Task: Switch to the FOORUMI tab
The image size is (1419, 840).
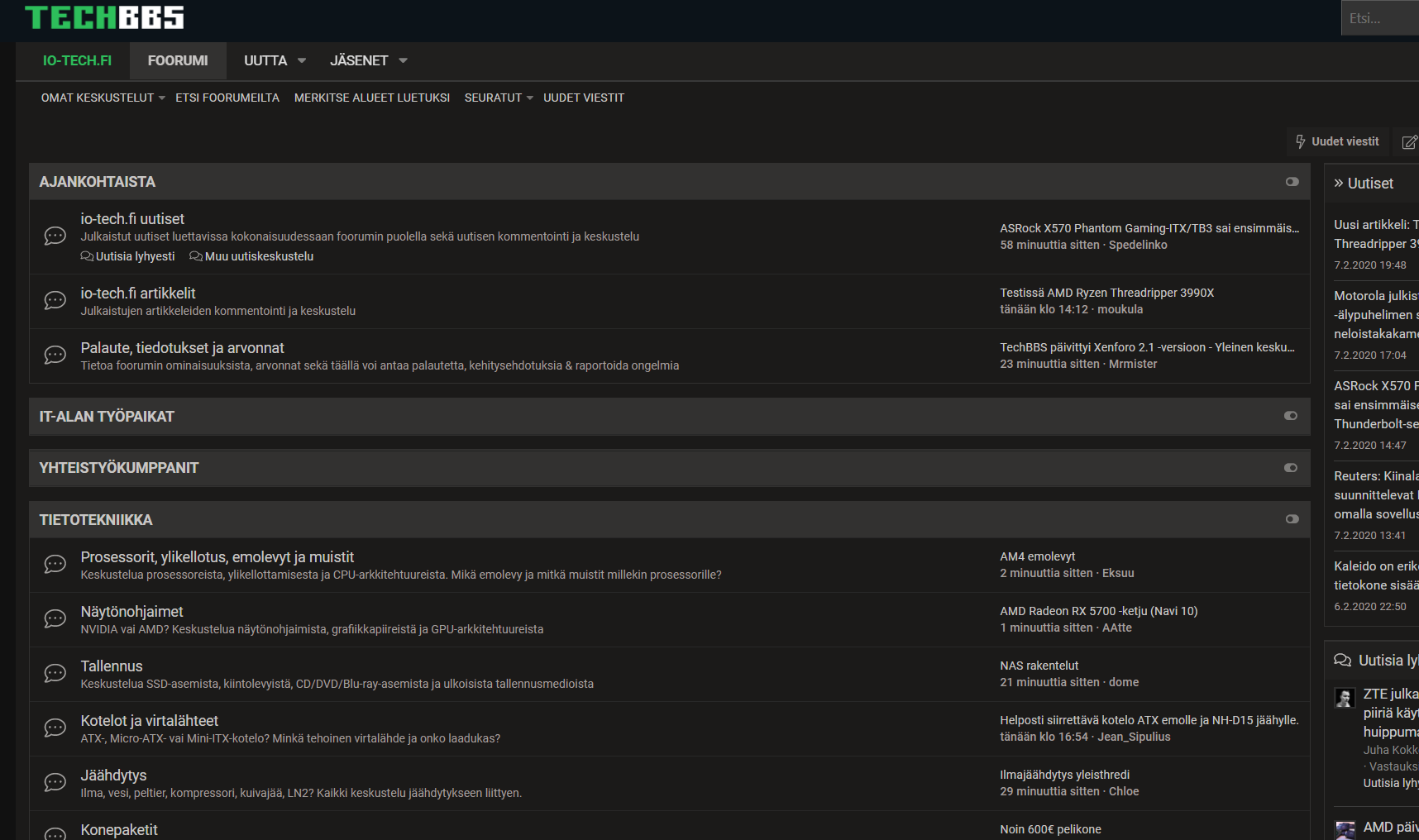Action: point(177,60)
